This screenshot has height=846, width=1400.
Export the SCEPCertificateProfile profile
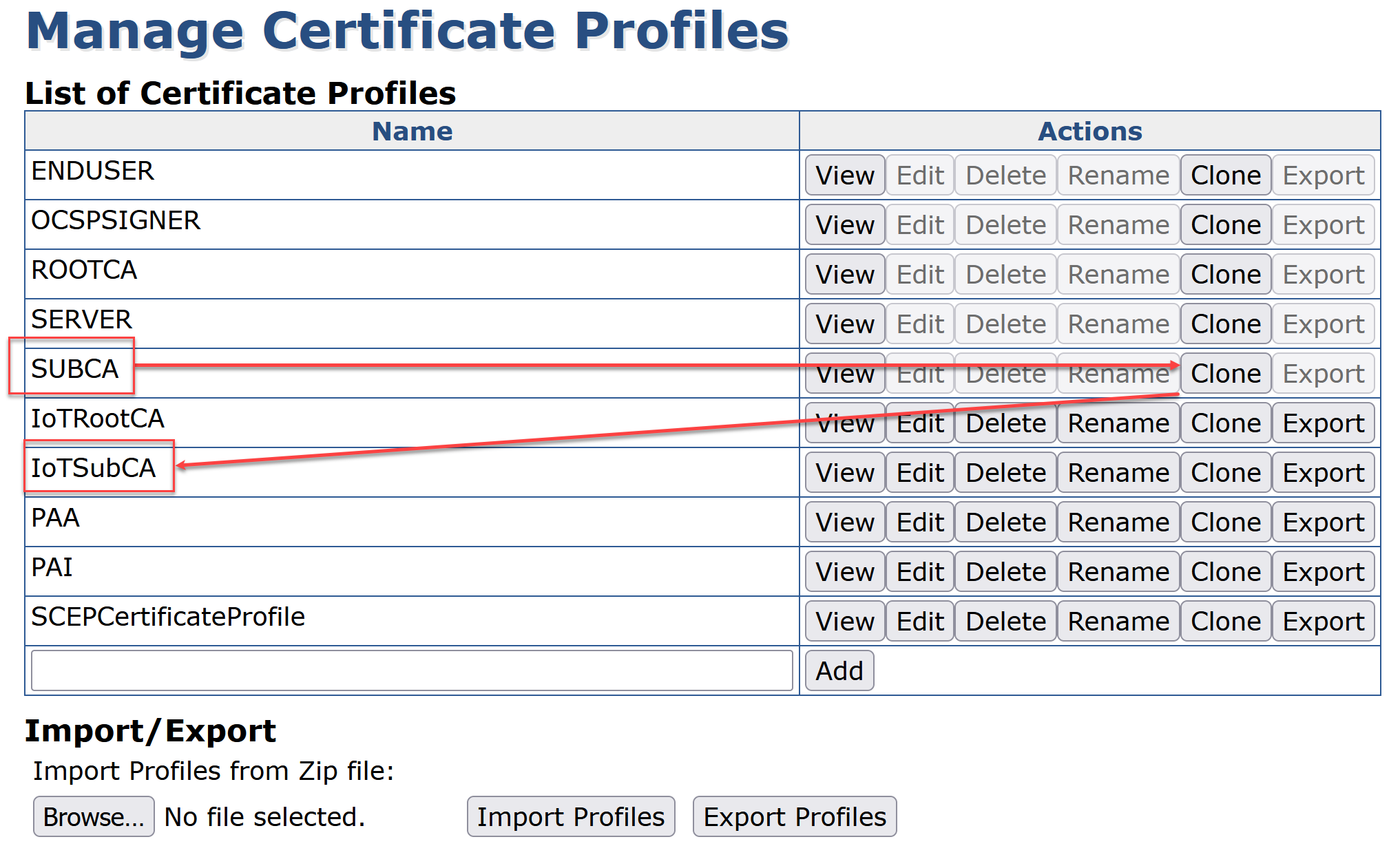(x=1323, y=621)
